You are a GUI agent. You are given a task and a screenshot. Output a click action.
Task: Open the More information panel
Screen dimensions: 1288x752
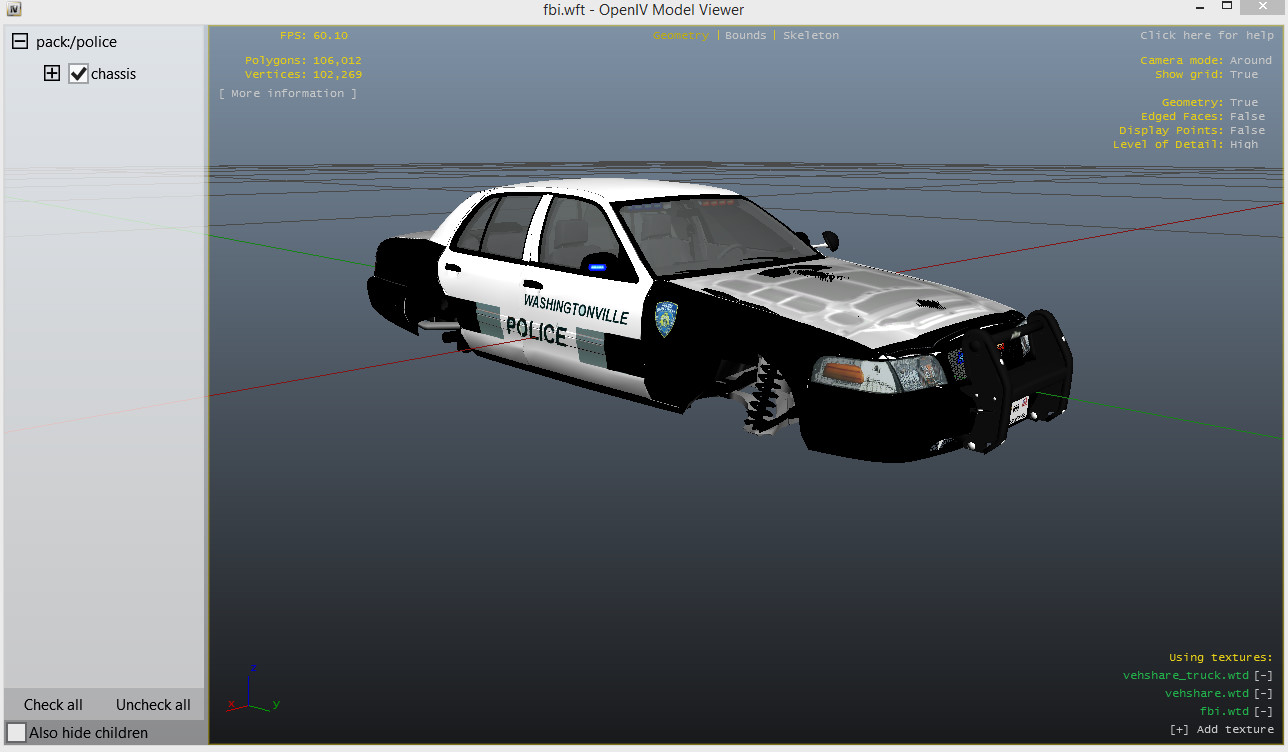click(x=288, y=93)
